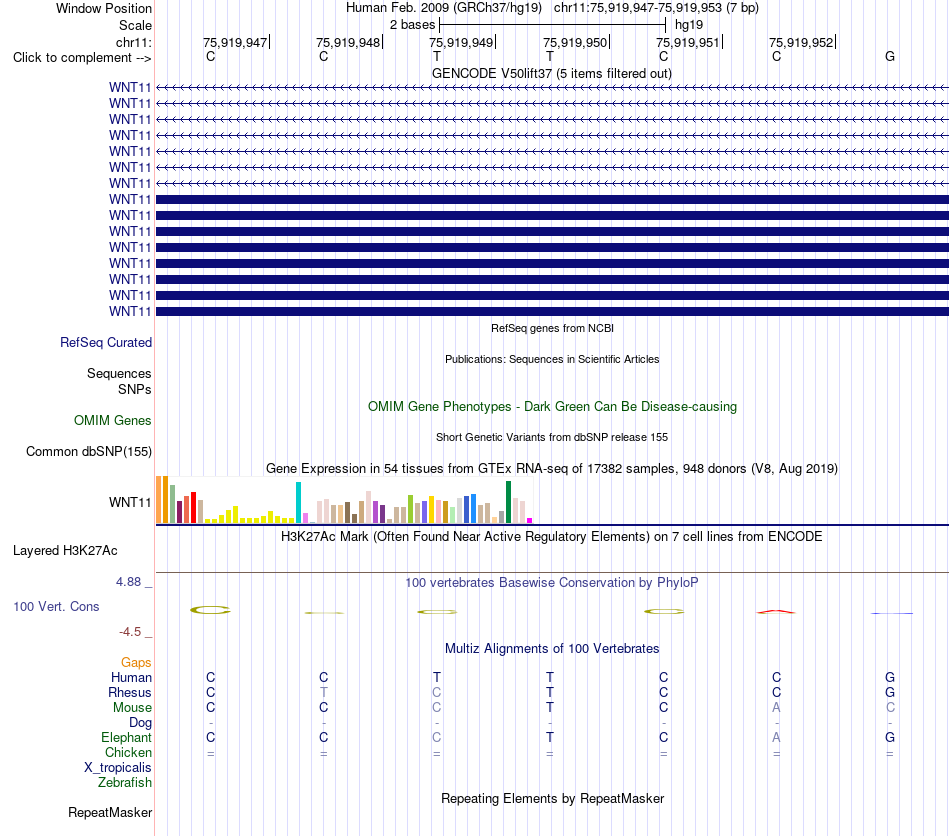Open the OMIM Gene Phenotypes track title
The height and width of the screenshot is (836, 950).
552,406
